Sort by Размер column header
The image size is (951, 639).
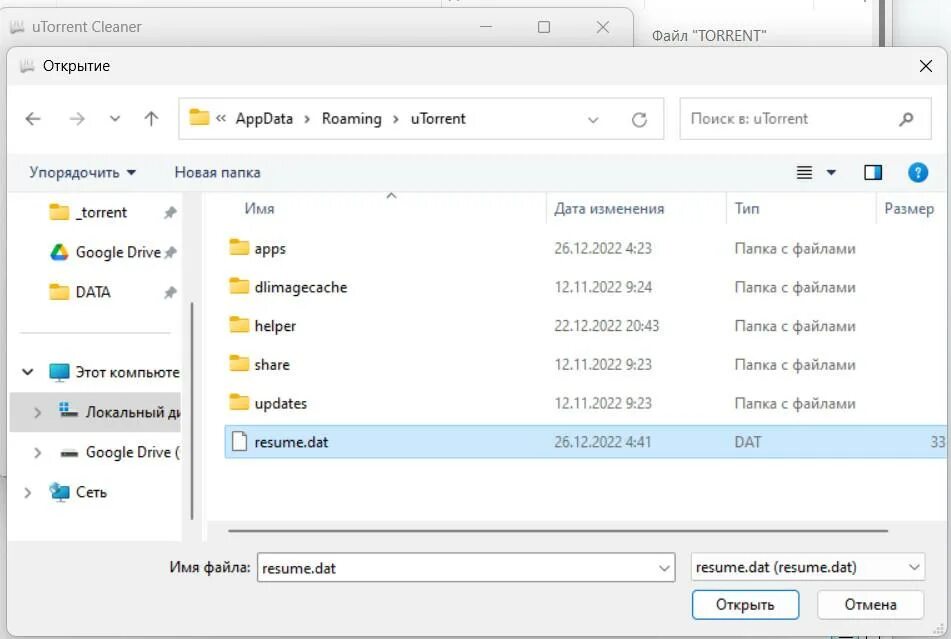coord(909,209)
